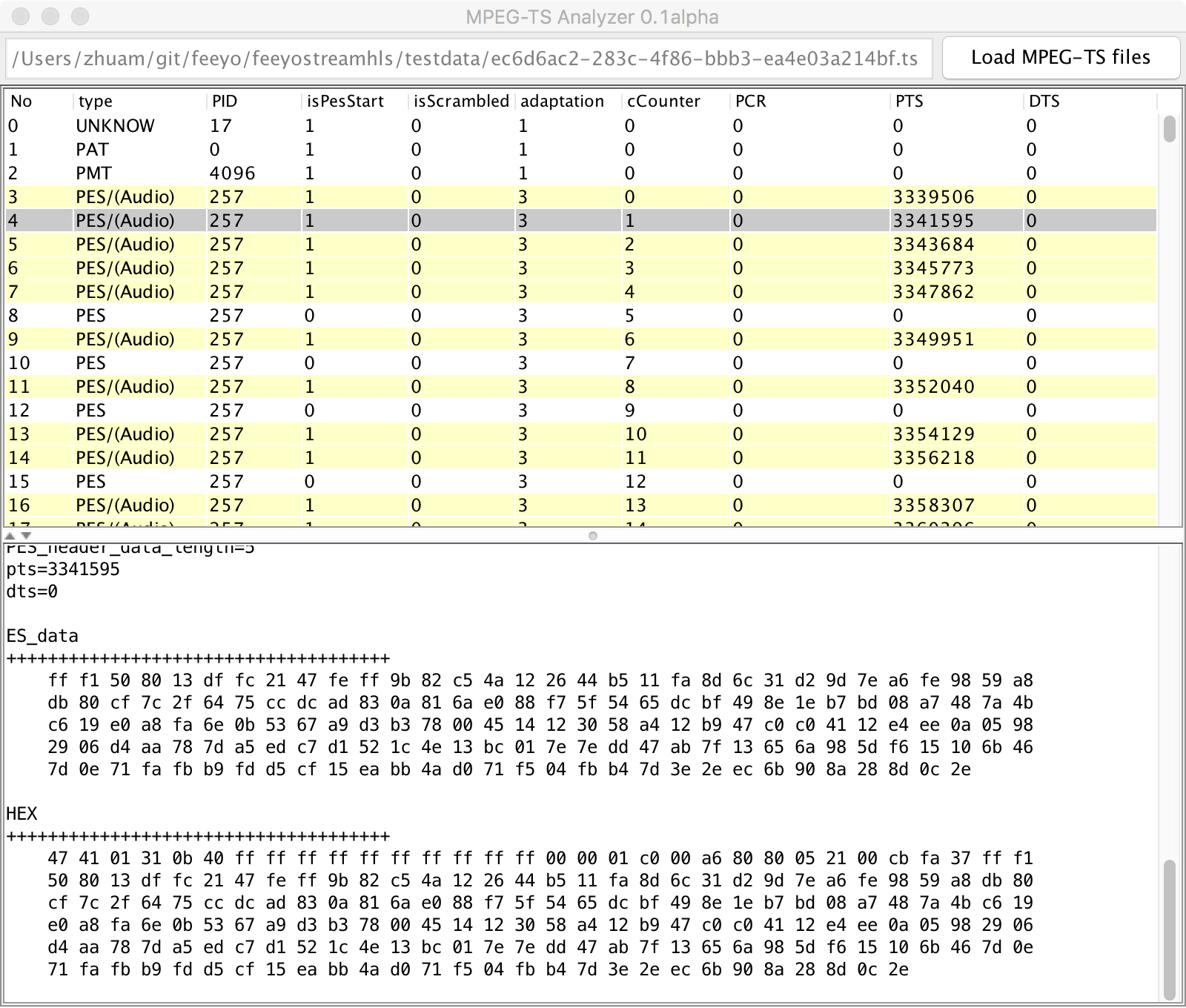Click PID 17 in the UNKNOW row
Image resolution: width=1186 pixels, height=1008 pixels.
click(x=221, y=126)
